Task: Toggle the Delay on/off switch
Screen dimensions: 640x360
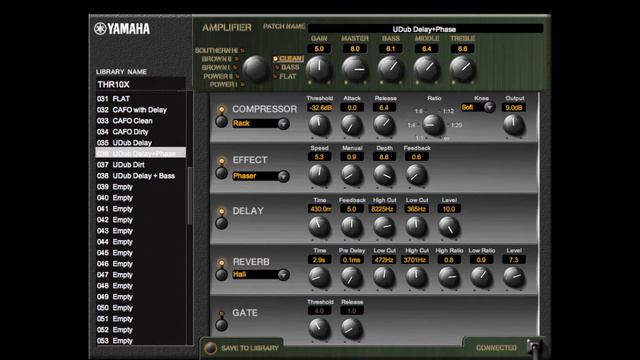Action: click(222, 223)
